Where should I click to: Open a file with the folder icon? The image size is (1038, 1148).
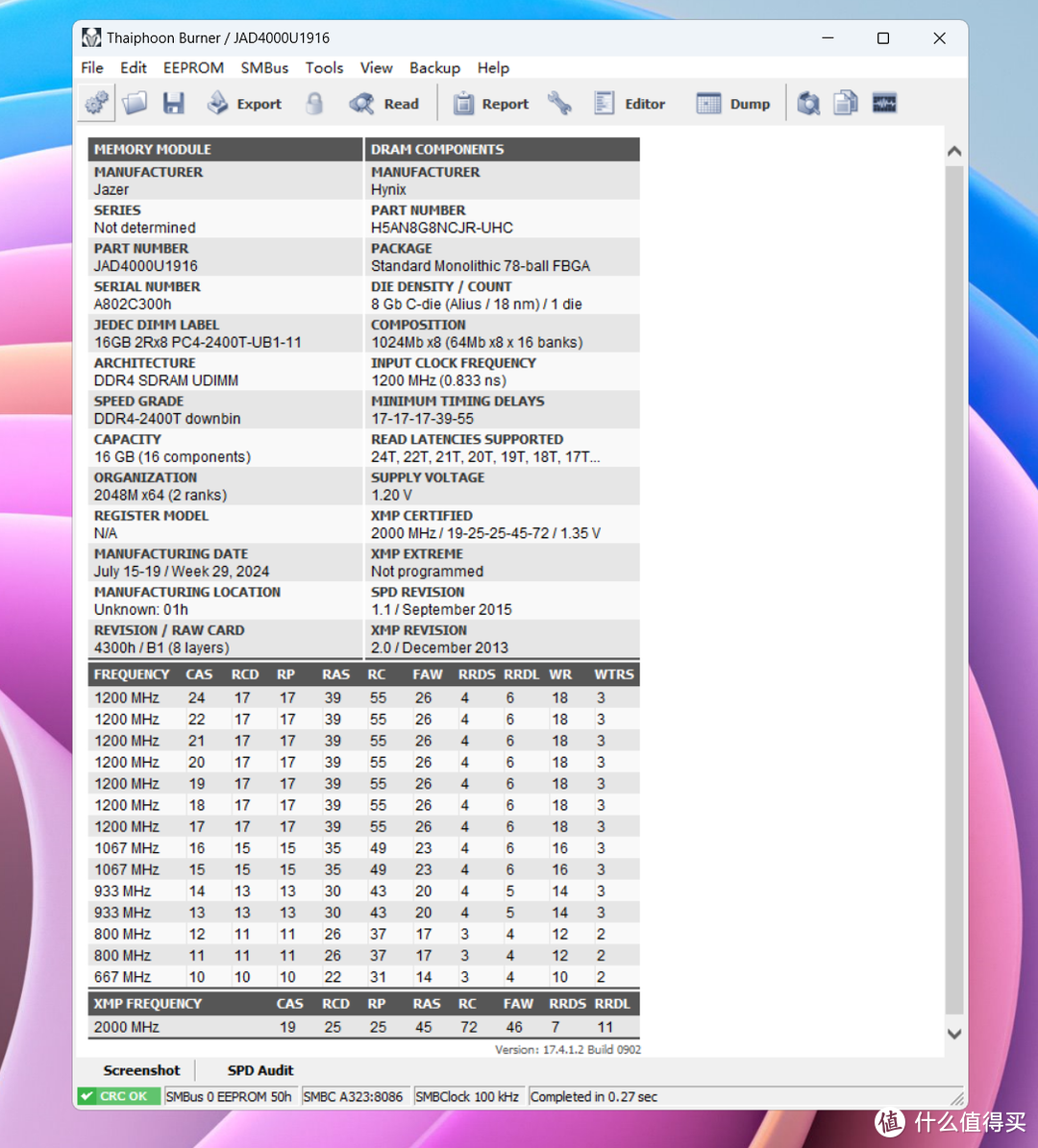[135, 103]
